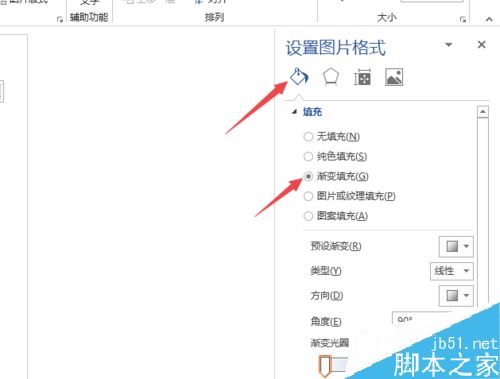Click the 预设渐变(R) label
Image resolution: width=500 pixels, height=379 pixels.
tap(336, 246)
